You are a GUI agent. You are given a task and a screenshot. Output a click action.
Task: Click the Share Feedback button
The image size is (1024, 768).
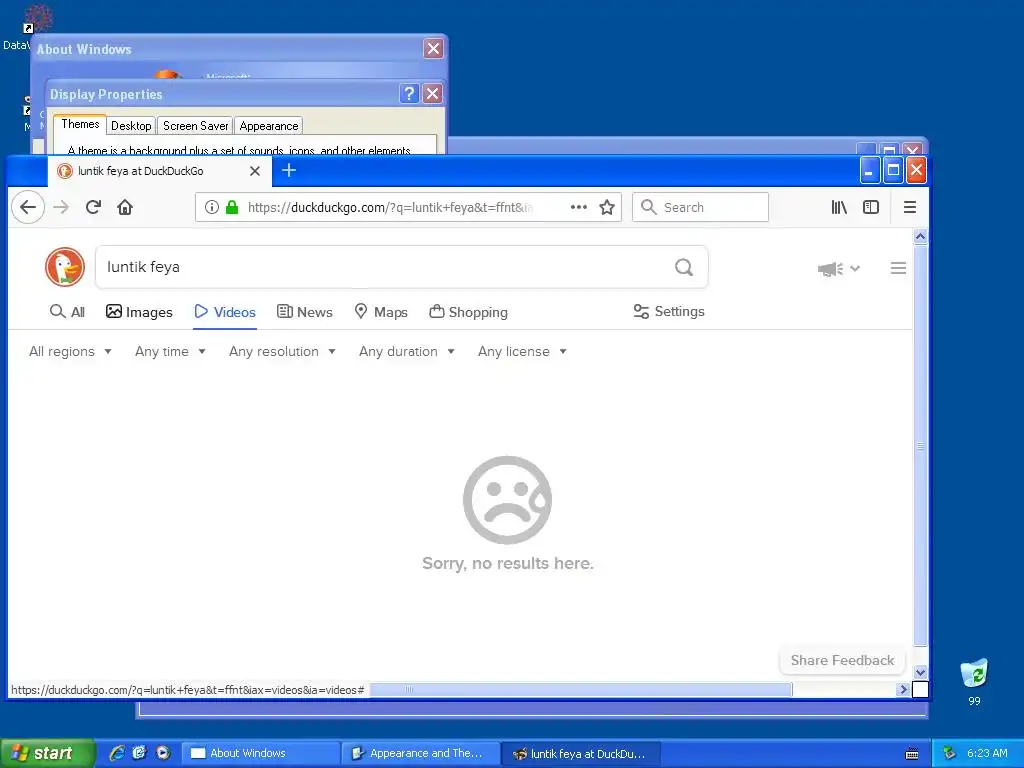(842, 660)
